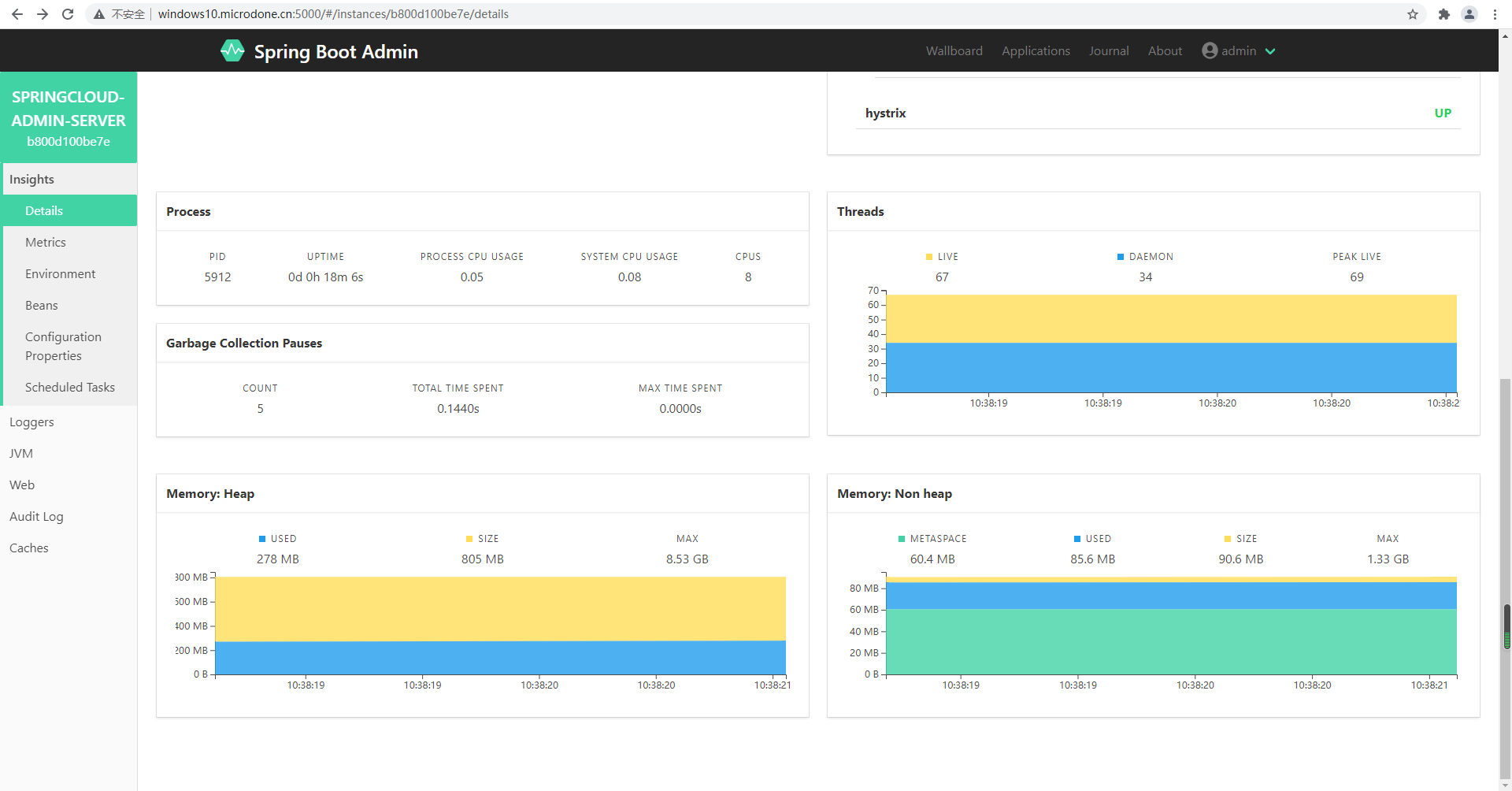Open the browser three-dot menu
Screen dimensions: 1512x791
pyautogui.click(x=1495, y=14)
